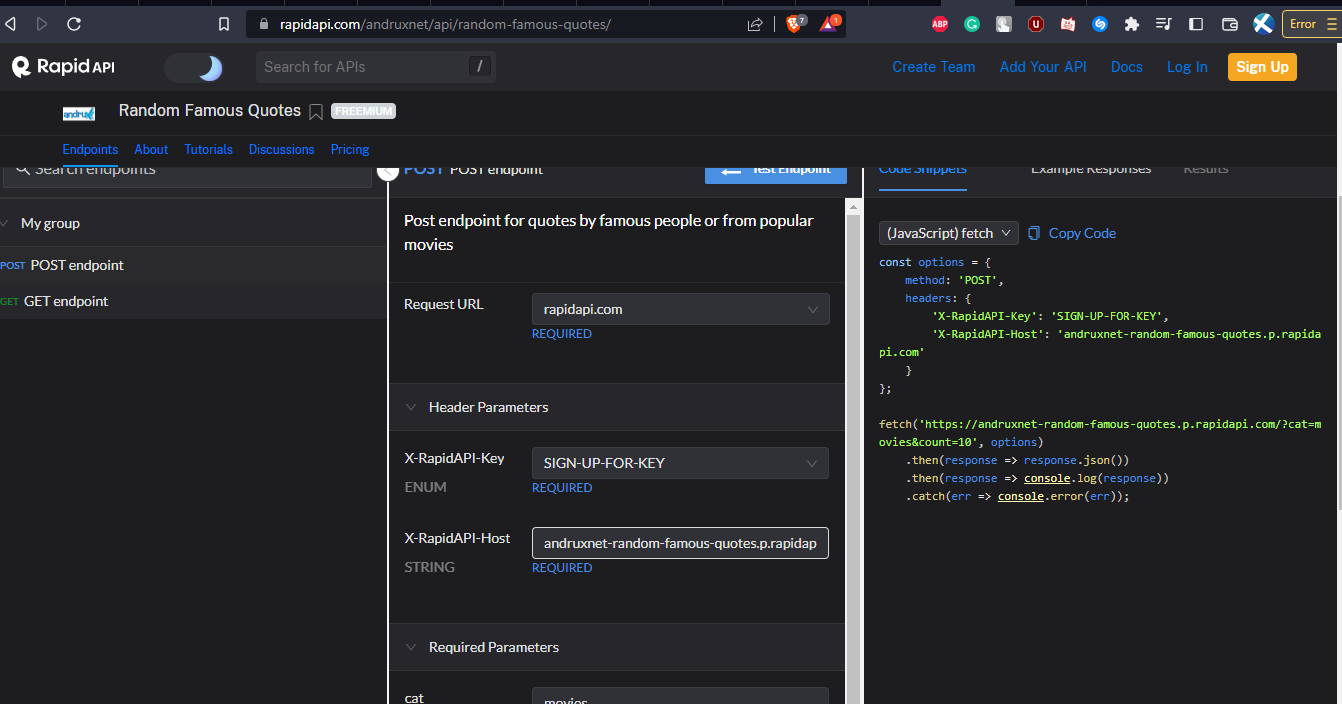Reload the page in browser

pyautogui.click(x=74, y=24)
